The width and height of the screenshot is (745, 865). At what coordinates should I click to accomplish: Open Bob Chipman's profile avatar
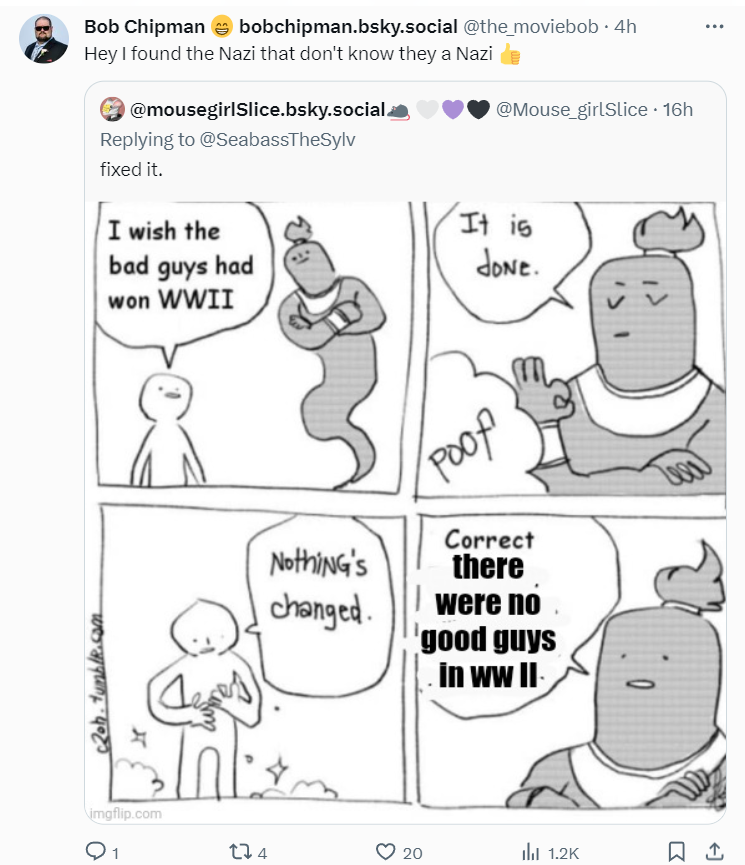(44, 39)
